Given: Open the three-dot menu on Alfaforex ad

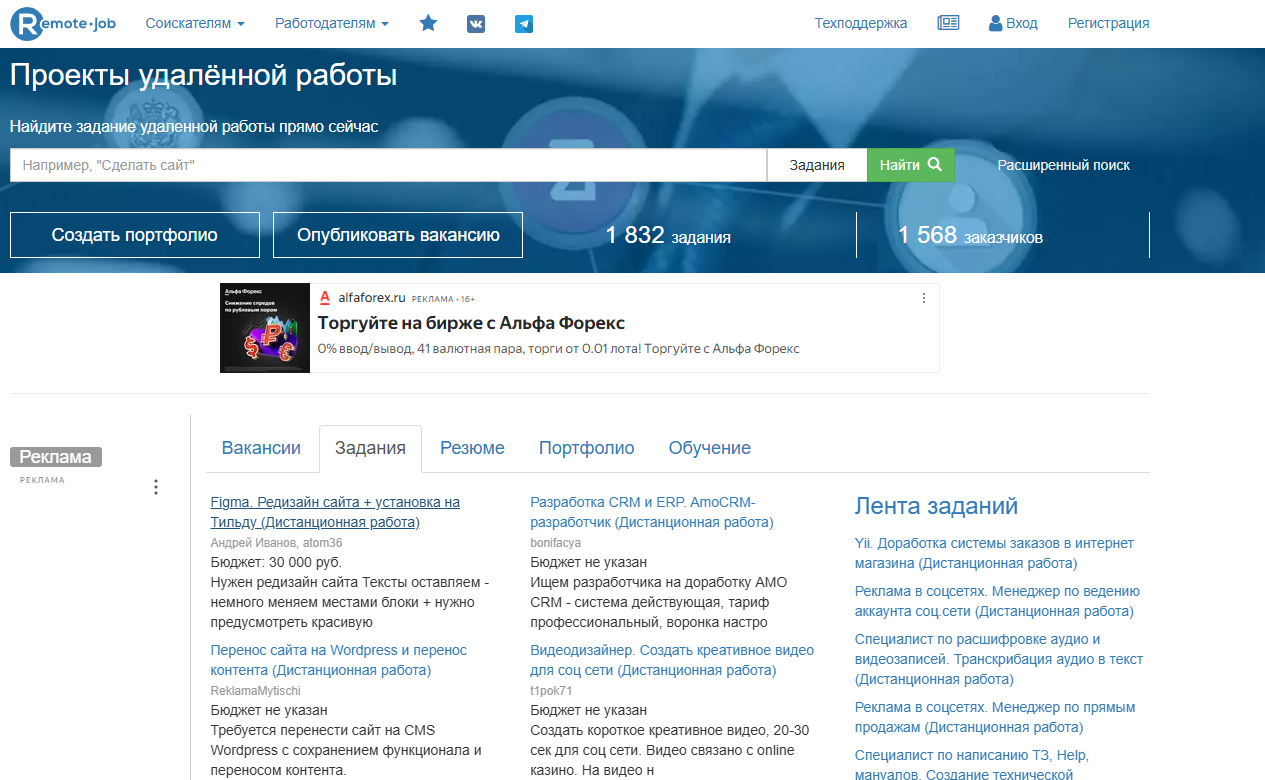Looking at the screenshot, I should (924, 298).
